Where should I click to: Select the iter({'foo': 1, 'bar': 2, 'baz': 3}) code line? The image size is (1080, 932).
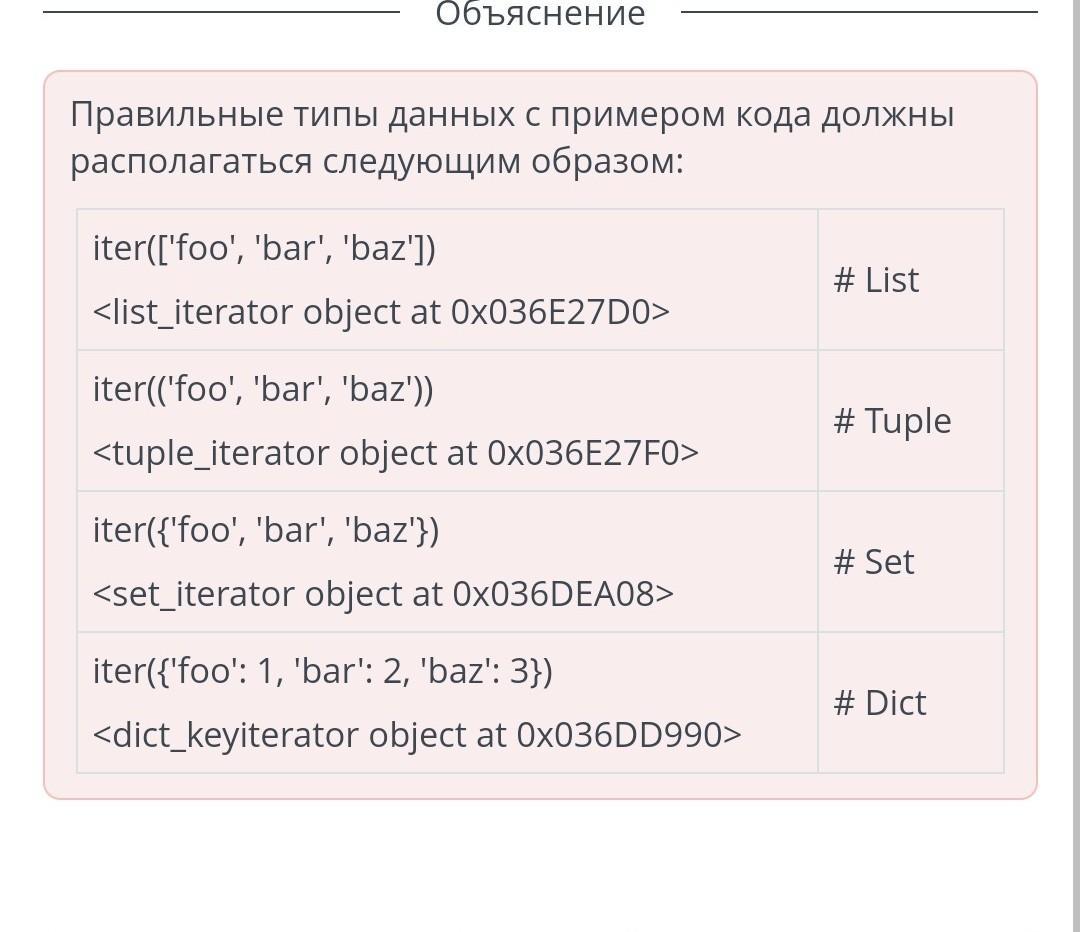322,671
